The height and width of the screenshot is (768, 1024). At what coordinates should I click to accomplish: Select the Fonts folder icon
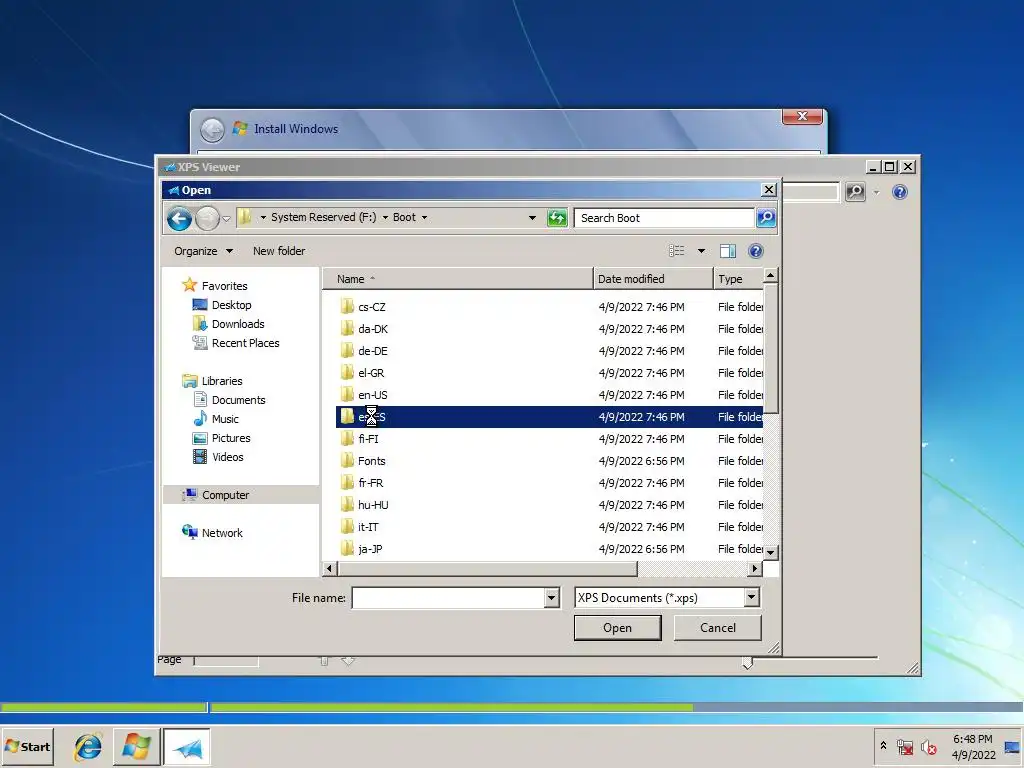[x=347, y=460]
